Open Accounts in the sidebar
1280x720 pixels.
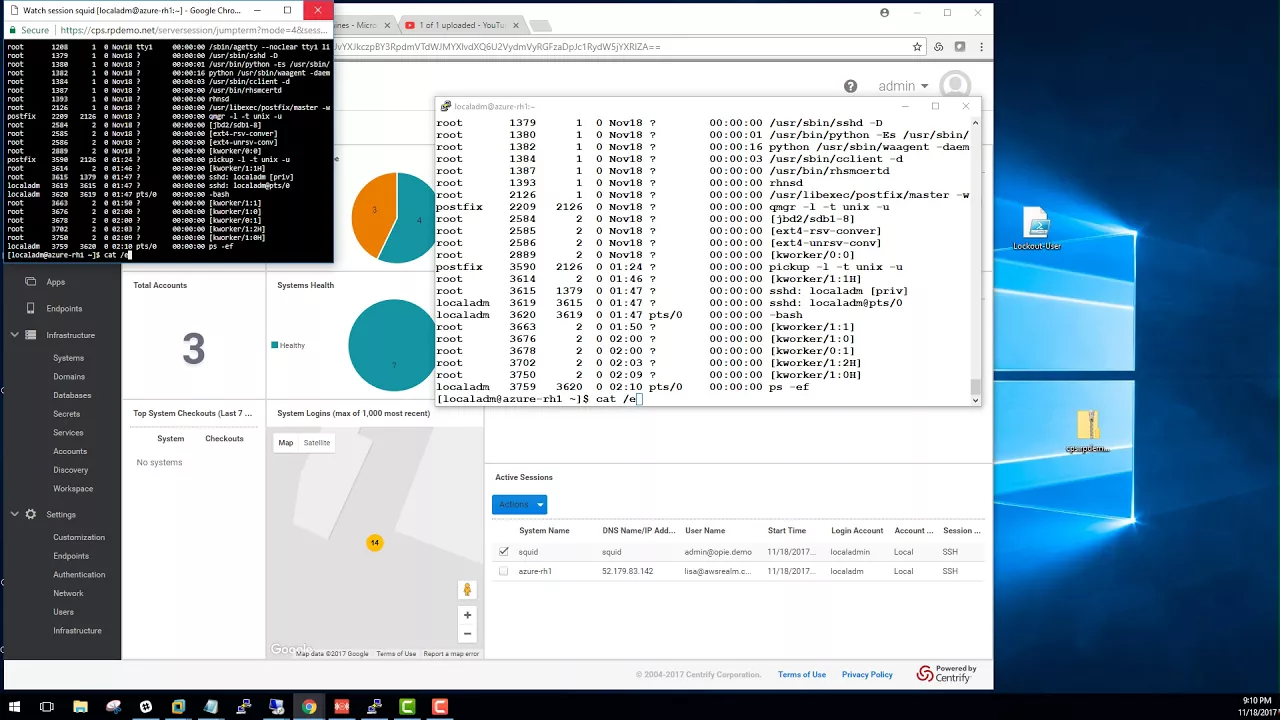tap(70, 451)
